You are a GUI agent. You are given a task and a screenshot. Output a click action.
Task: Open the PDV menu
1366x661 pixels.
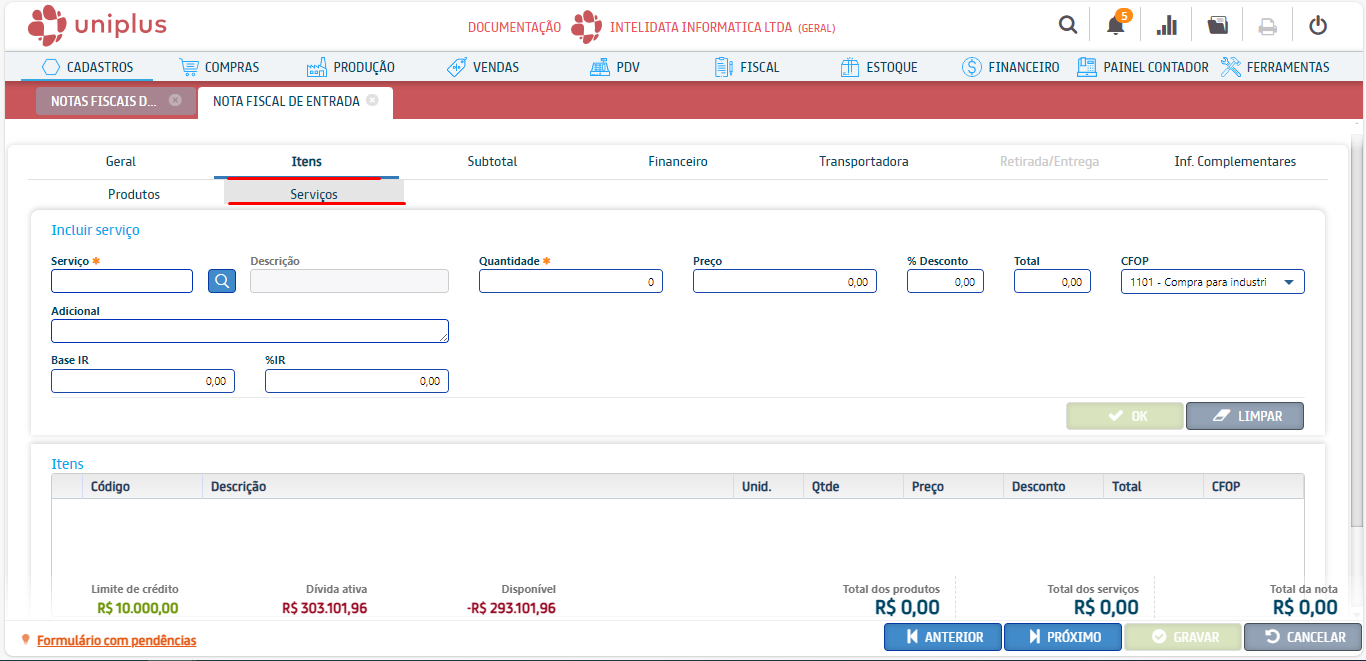[614, 67]
